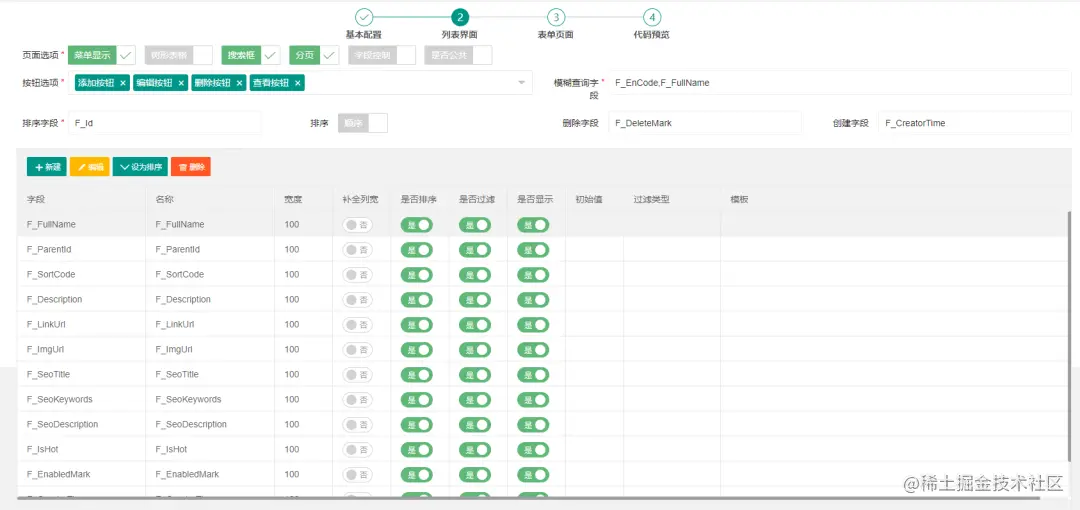Toggle 是否显示 for F_SeoTitle row
This screenshot has width=1080, height=510.
pos(533,374)
